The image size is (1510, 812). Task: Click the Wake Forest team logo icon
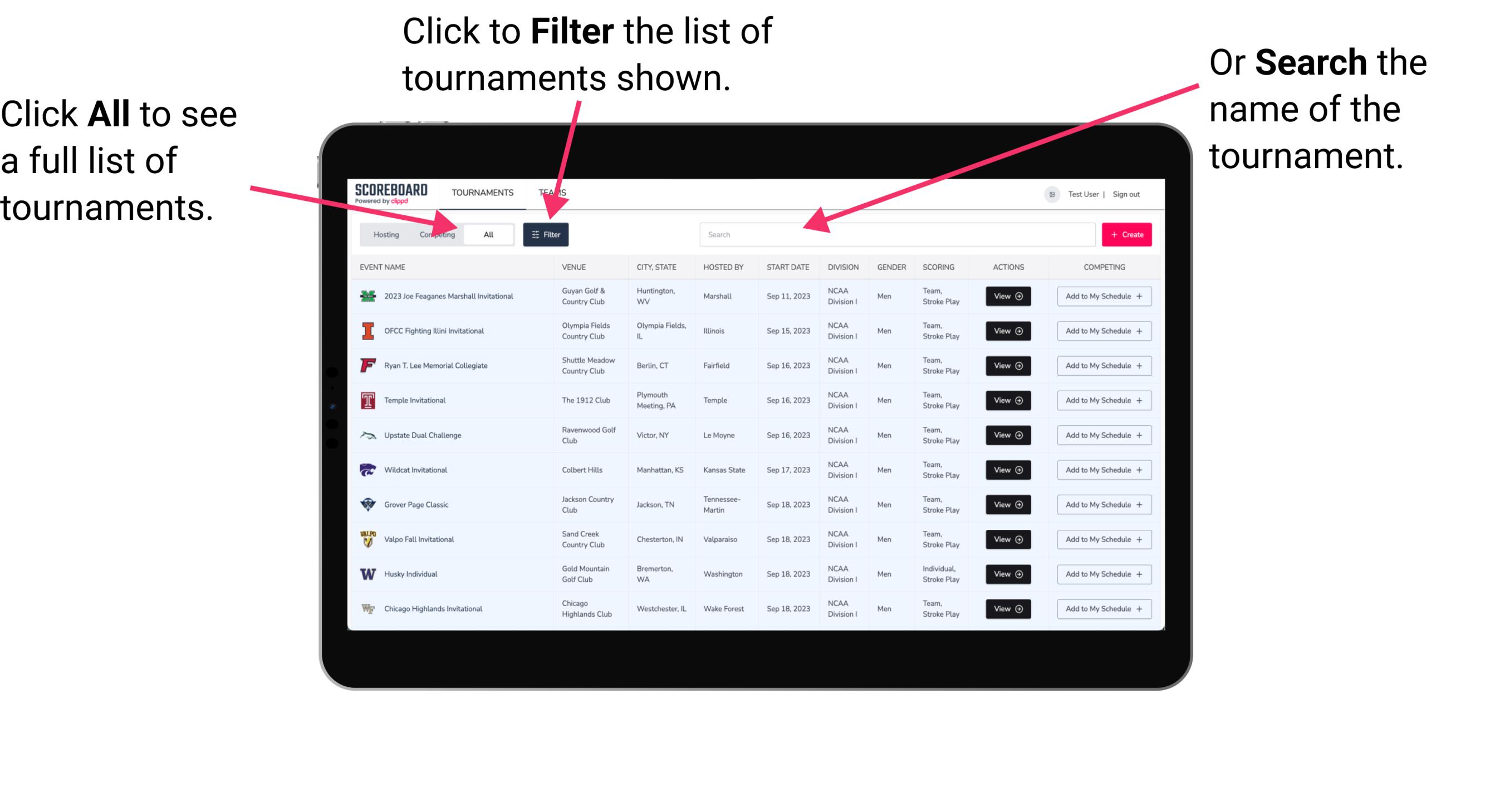coord(367,608)
